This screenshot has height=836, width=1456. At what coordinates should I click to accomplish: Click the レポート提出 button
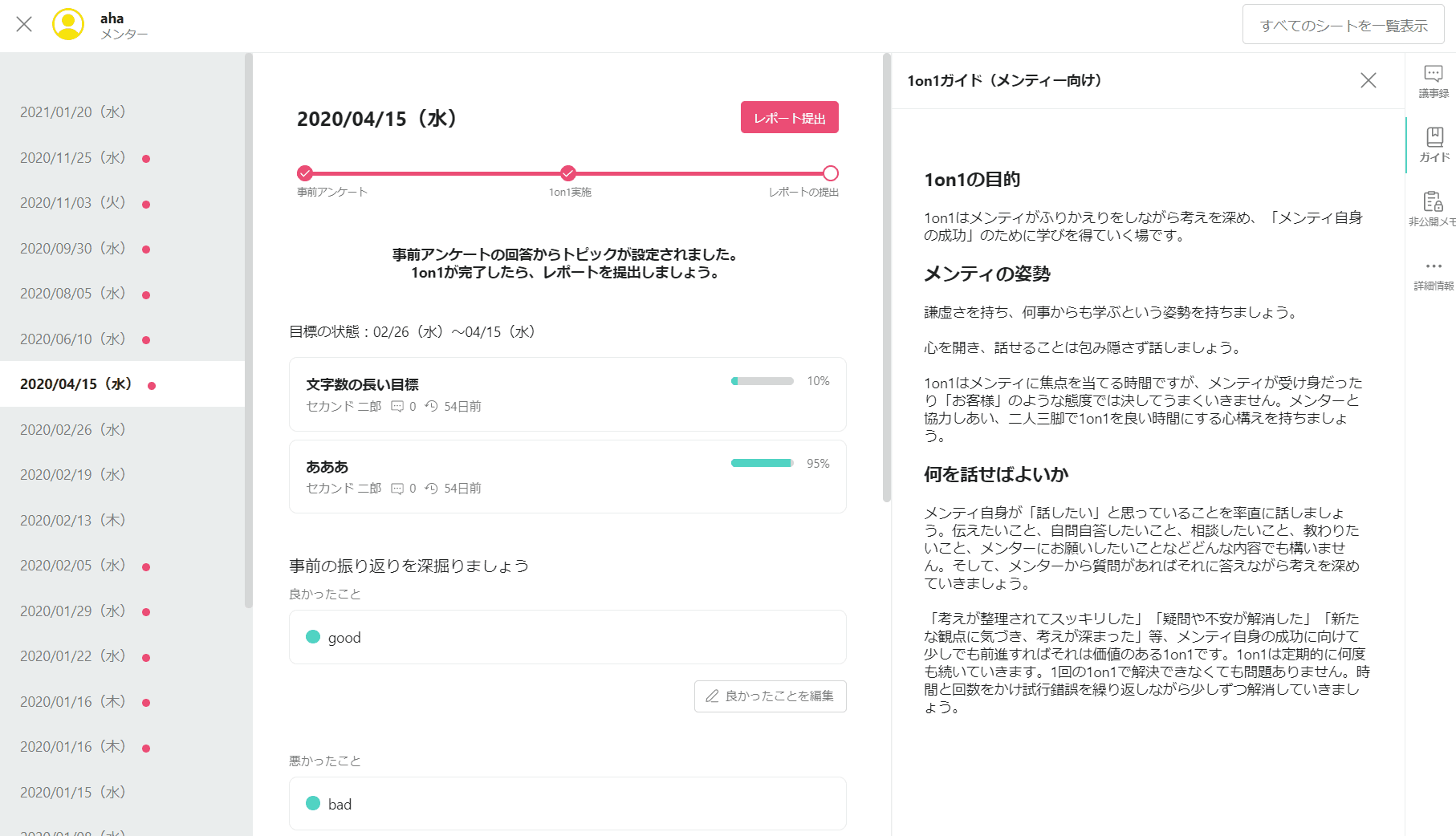tap(789, 118)
